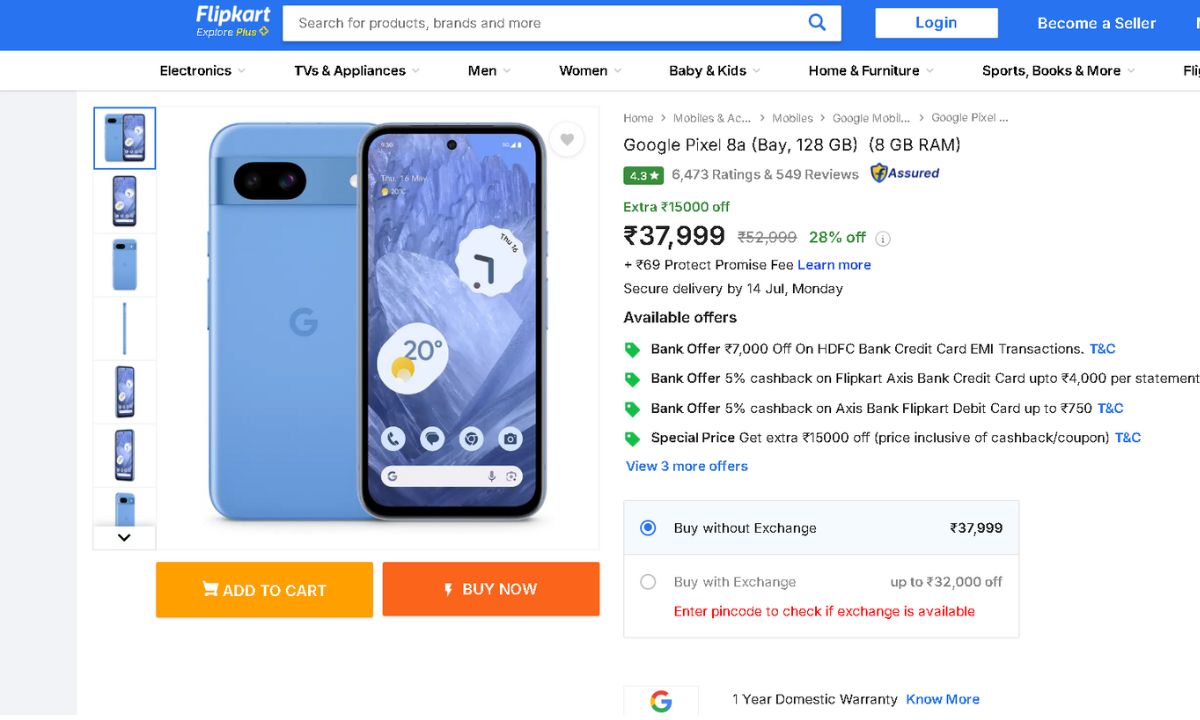The width and height of the screenshot is (1200, 720).
Task: Click the 4.3 star rating badge
Action: pos(644,175)
